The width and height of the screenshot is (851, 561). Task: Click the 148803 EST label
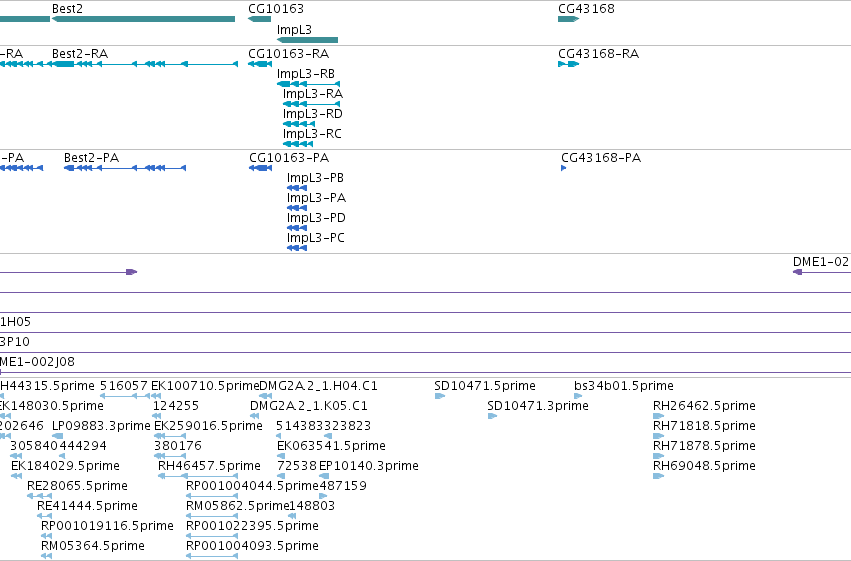(x=312, y=506)
